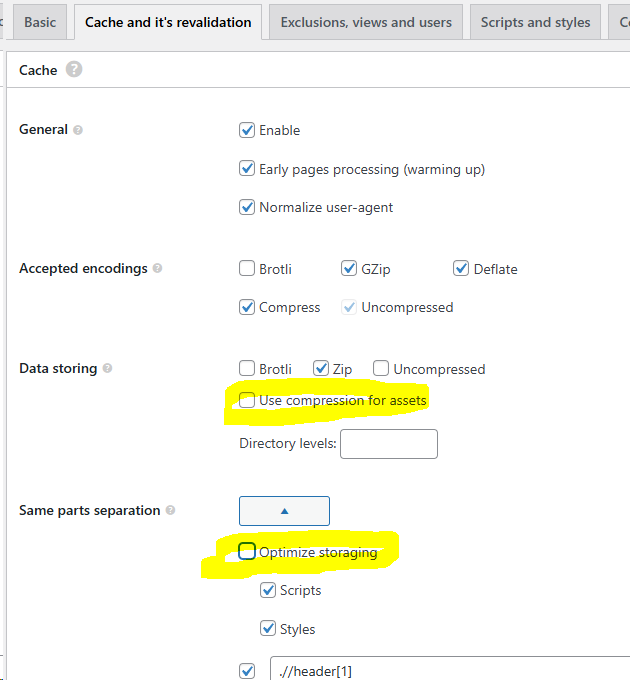Open the Cache section help icon
This screenshot has height=680, width=630.
pos(74,69)
